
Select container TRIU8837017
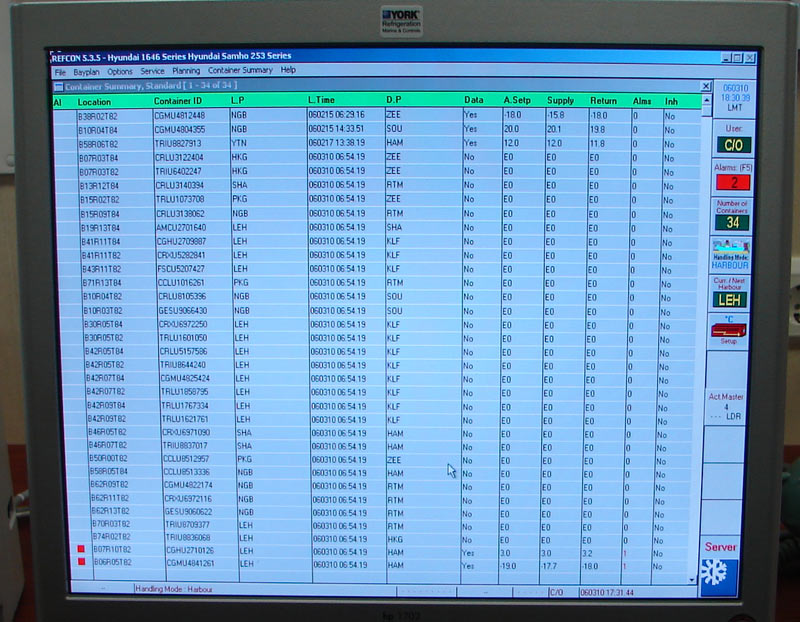pyautogui.click(x=185, y=445)
